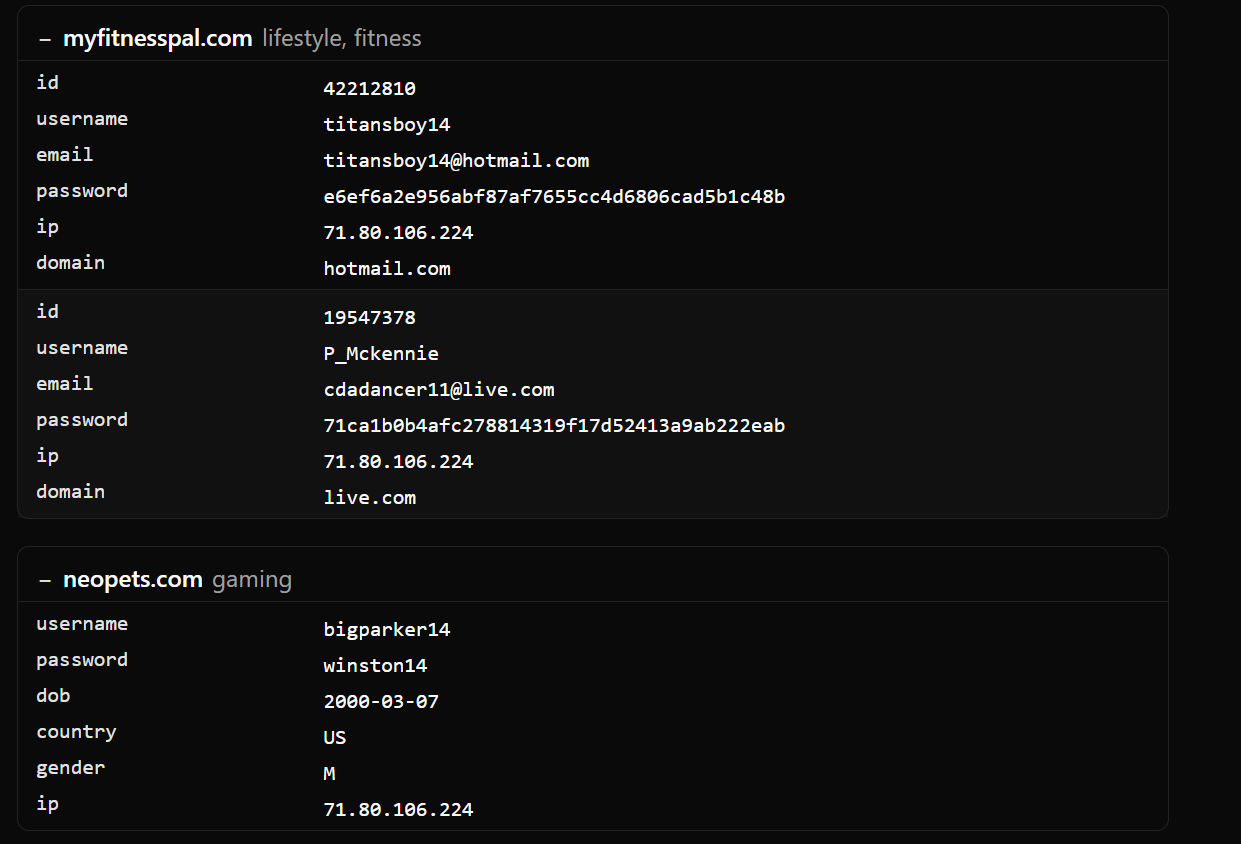
Task: Click the neopets.com heading title
Action: click(132, 580)
